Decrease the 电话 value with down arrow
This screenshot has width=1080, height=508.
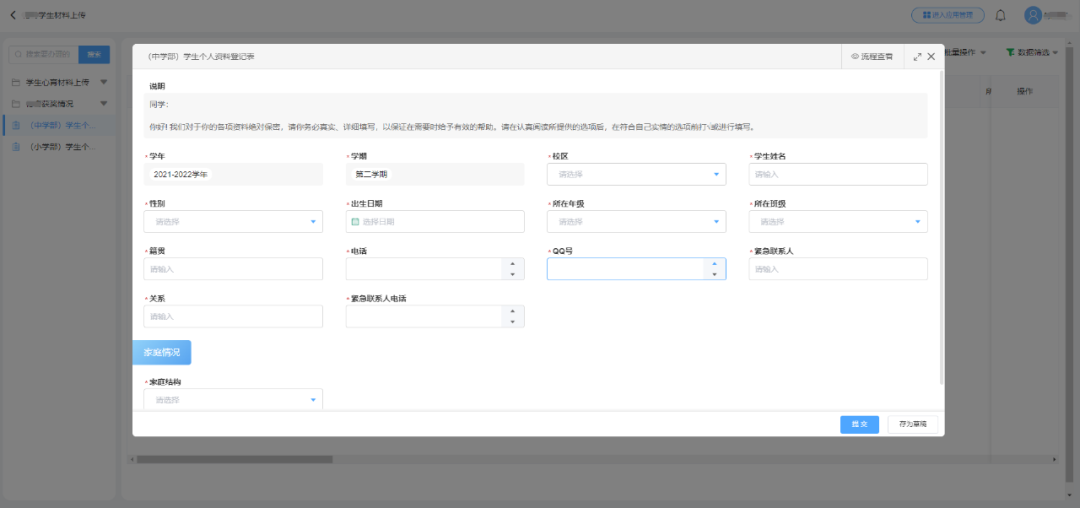[512, 275]
